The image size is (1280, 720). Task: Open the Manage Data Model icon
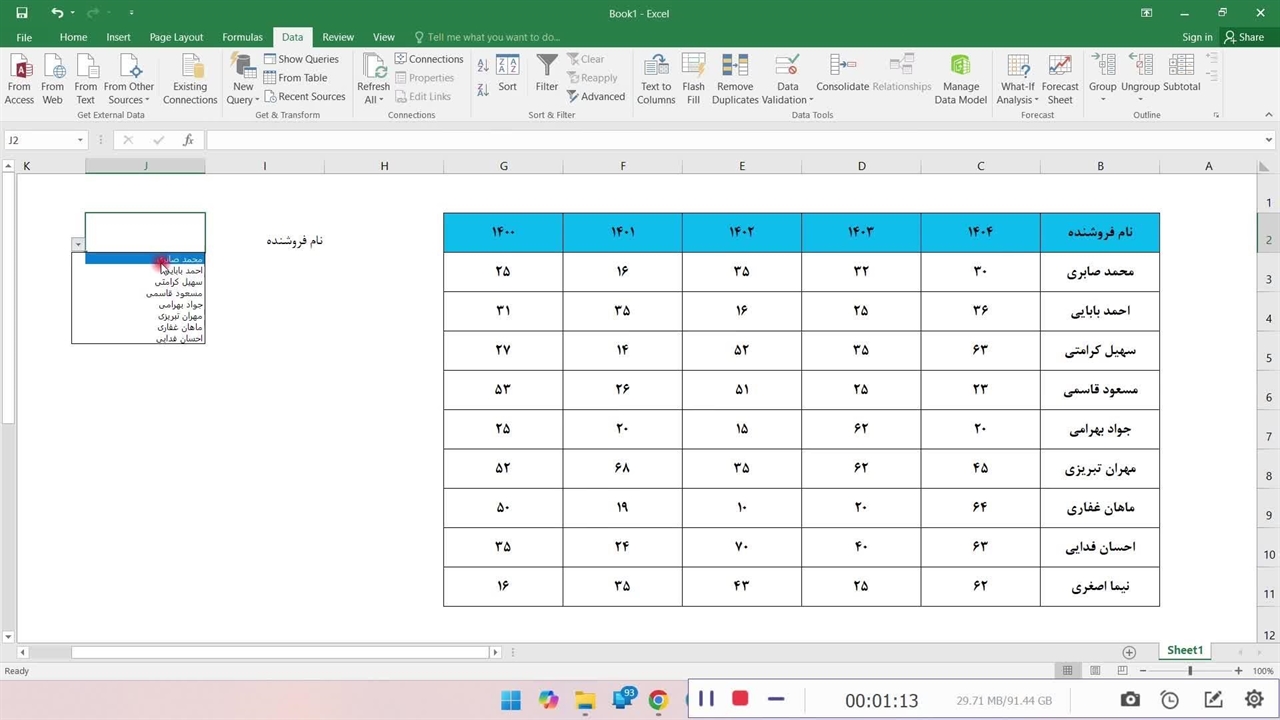click(x=960, y=68)
